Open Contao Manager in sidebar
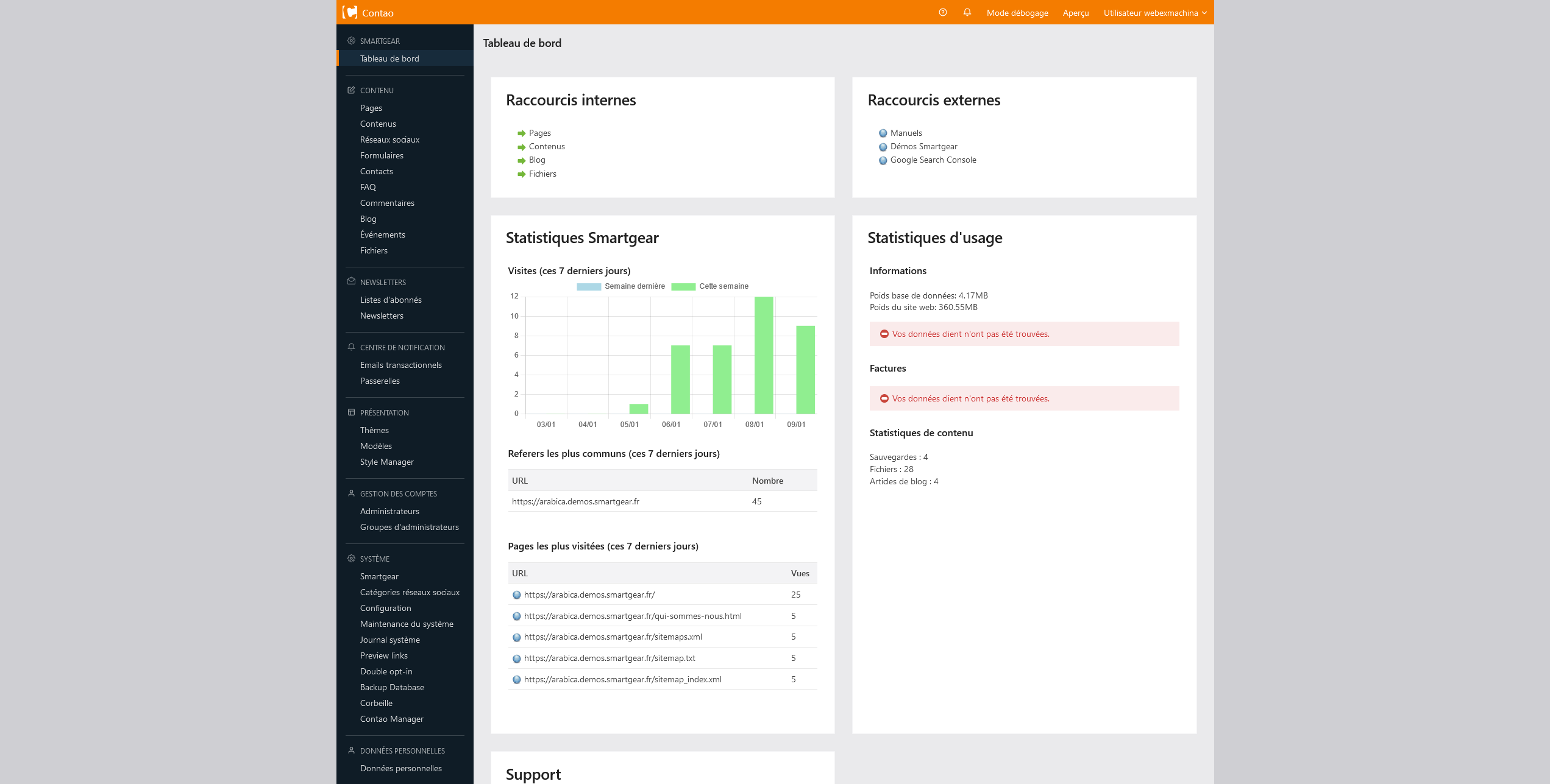The image size is (1550, 784). [391, 719]
